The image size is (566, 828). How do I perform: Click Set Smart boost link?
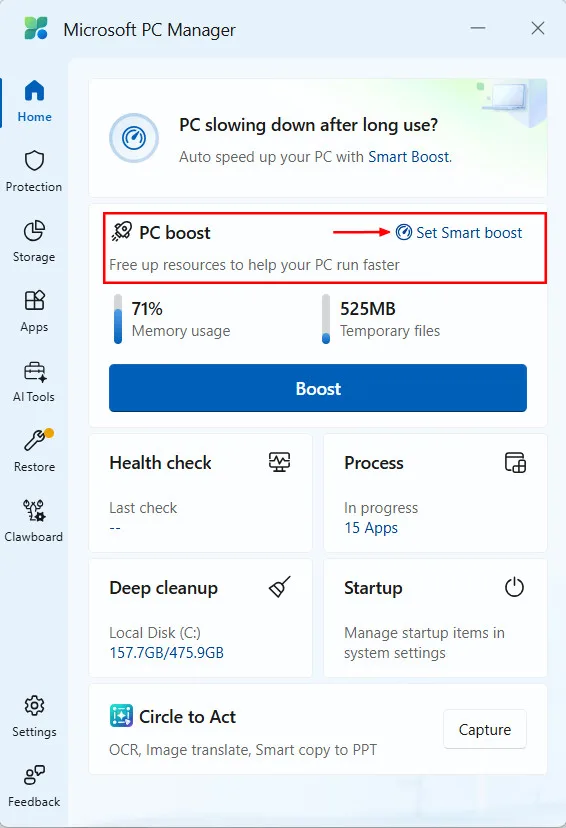459,233
